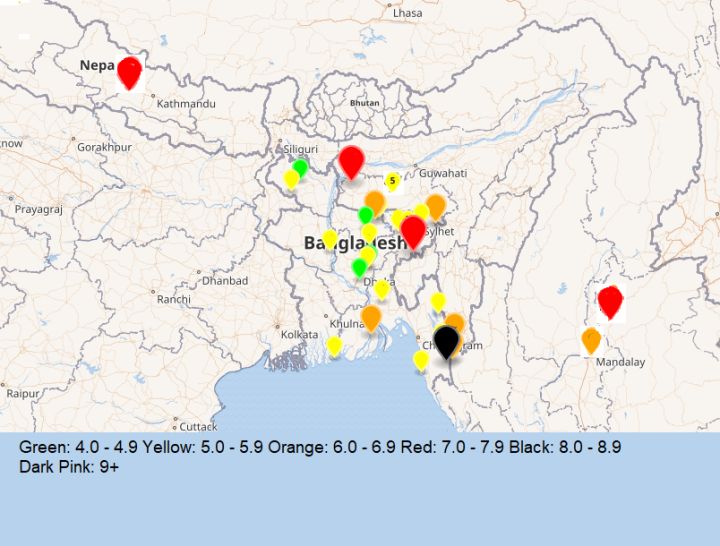Viewport: 720px width, 546px height.
Task: Click the Kolkata city label
Action: tap(299, 334)
